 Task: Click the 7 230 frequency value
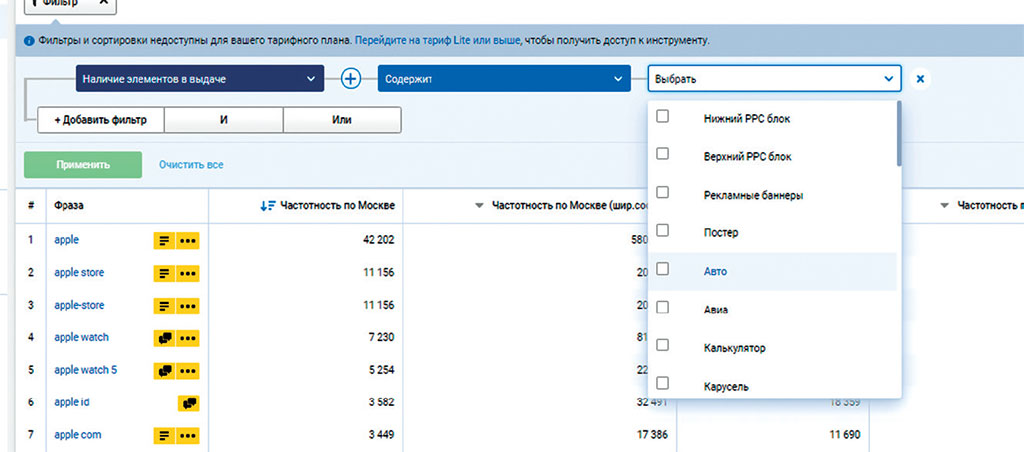click(x=382, y=338)
